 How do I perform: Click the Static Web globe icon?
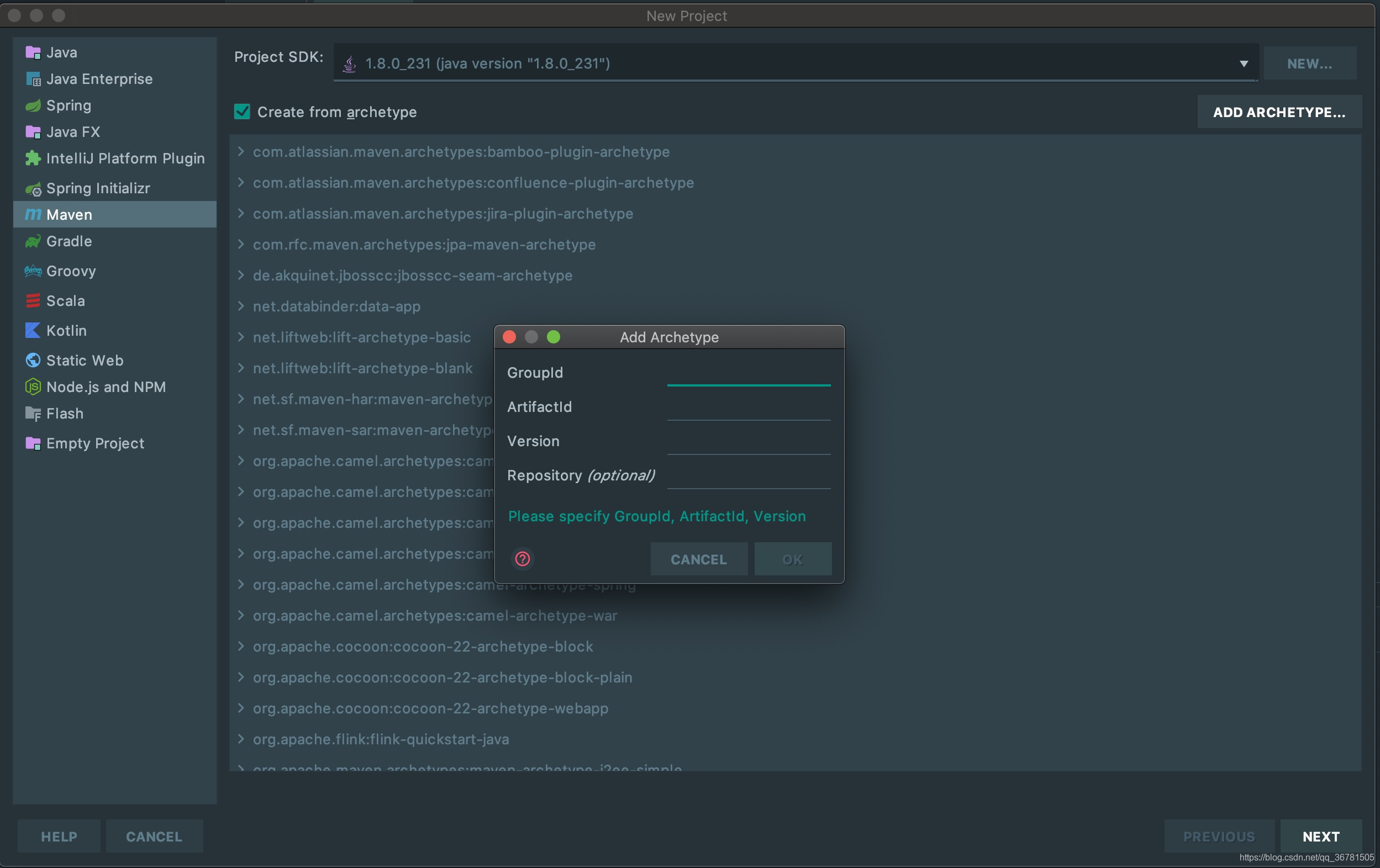pos(33,361)
